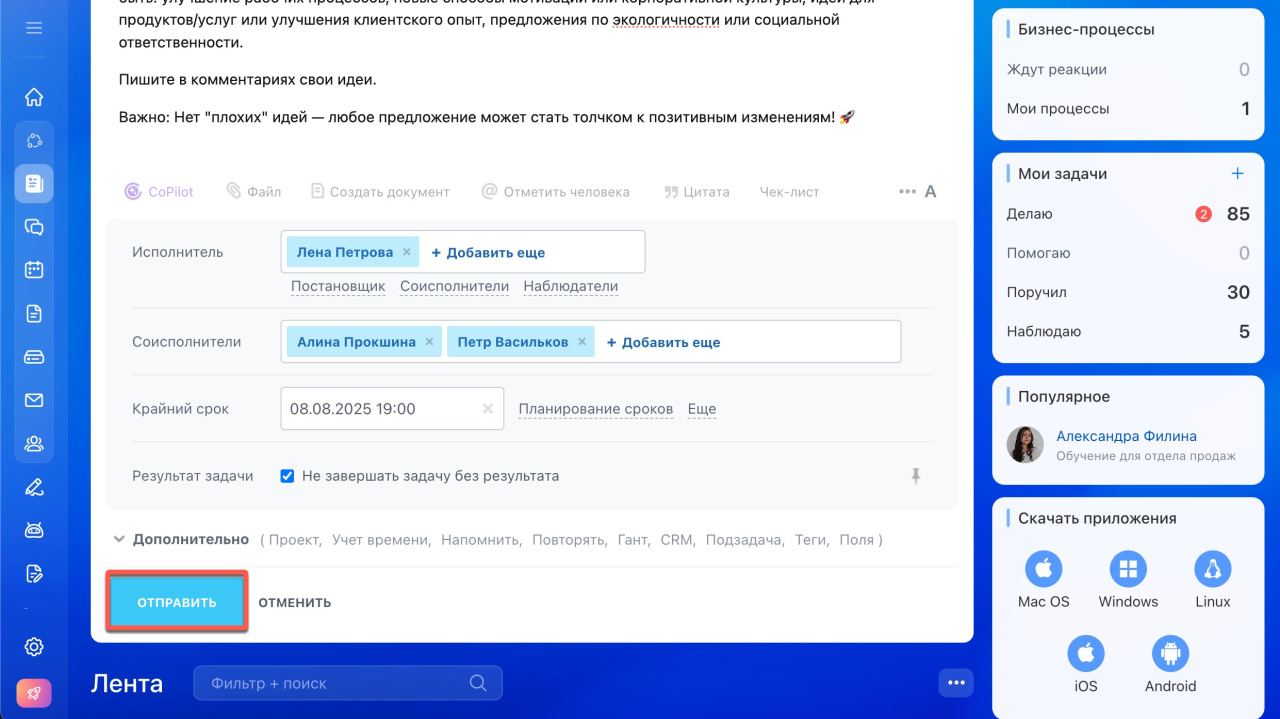This screenshot has height=719, width=1280.
Task: Click Добавить еще in Соисполнители field
Action: click(663, 342)
